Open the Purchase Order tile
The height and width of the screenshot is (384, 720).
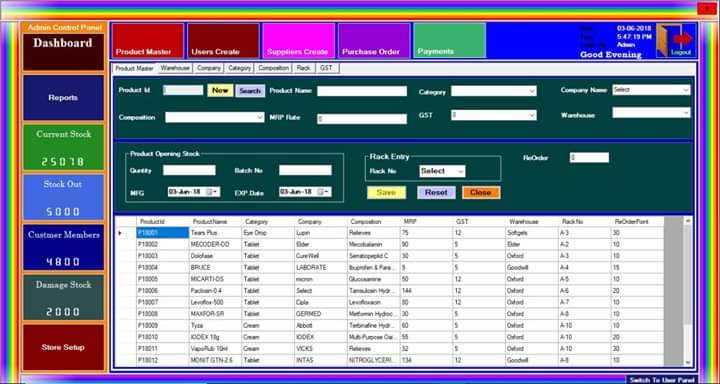(x=374, y=41)
